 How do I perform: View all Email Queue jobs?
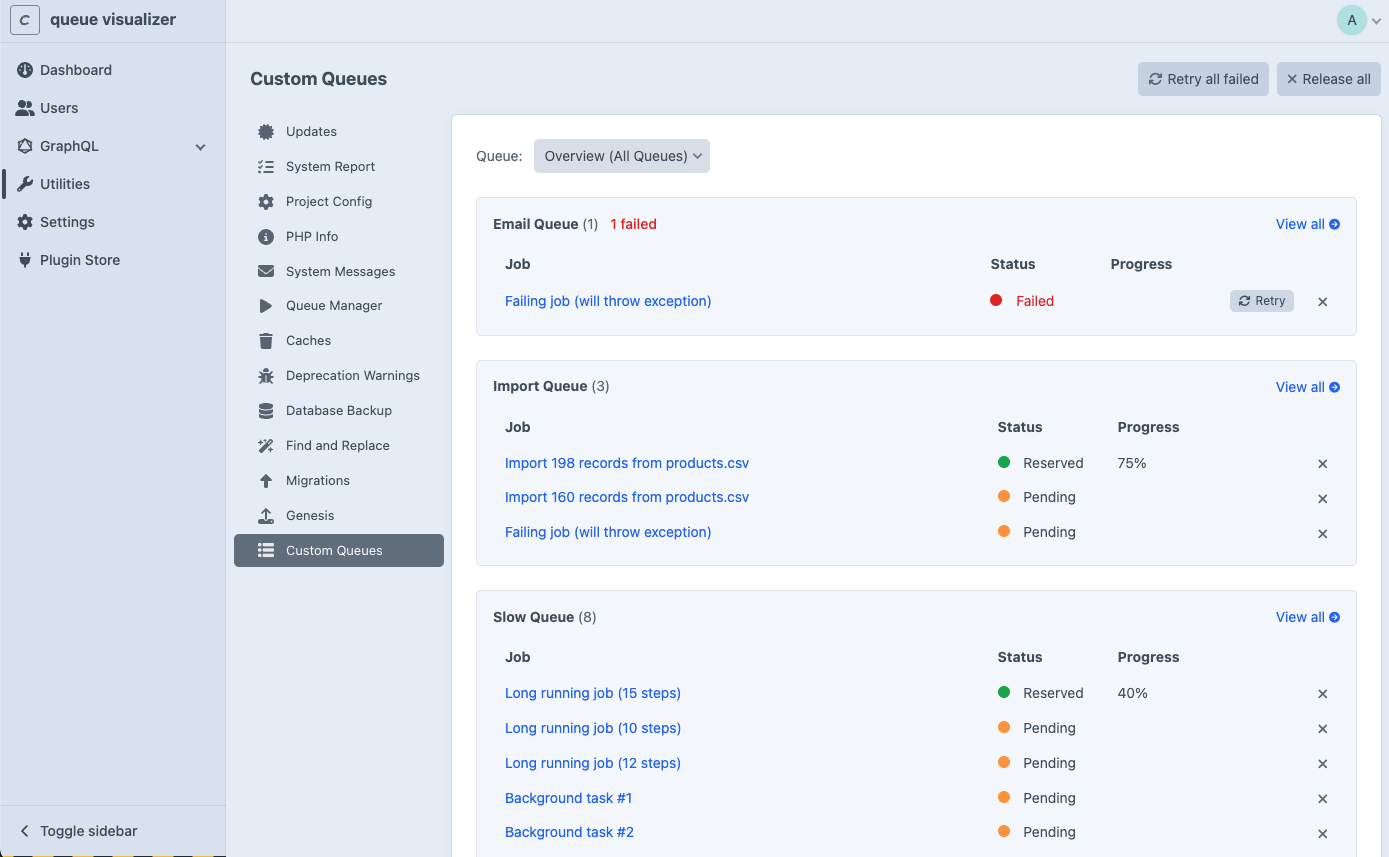[x=1307, y=223]
